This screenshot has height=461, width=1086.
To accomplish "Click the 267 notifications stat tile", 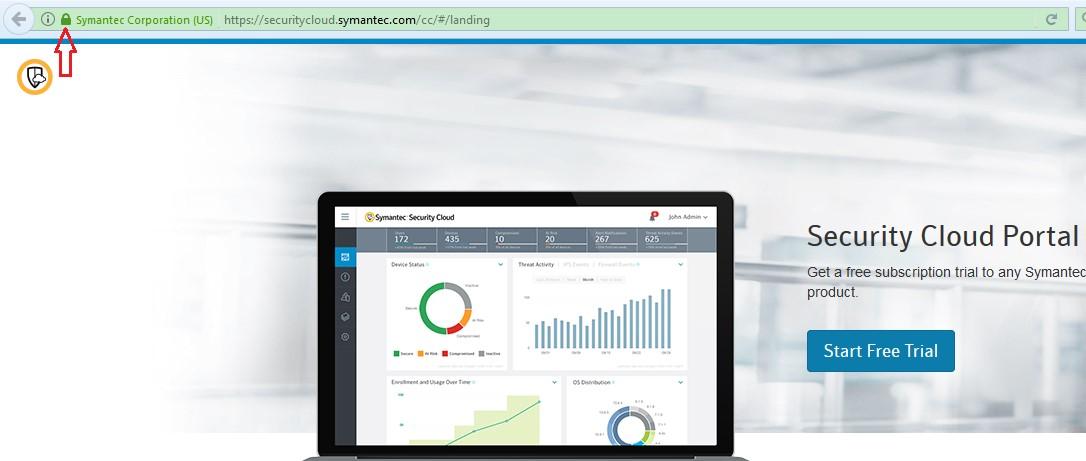I will click(614, 239).
